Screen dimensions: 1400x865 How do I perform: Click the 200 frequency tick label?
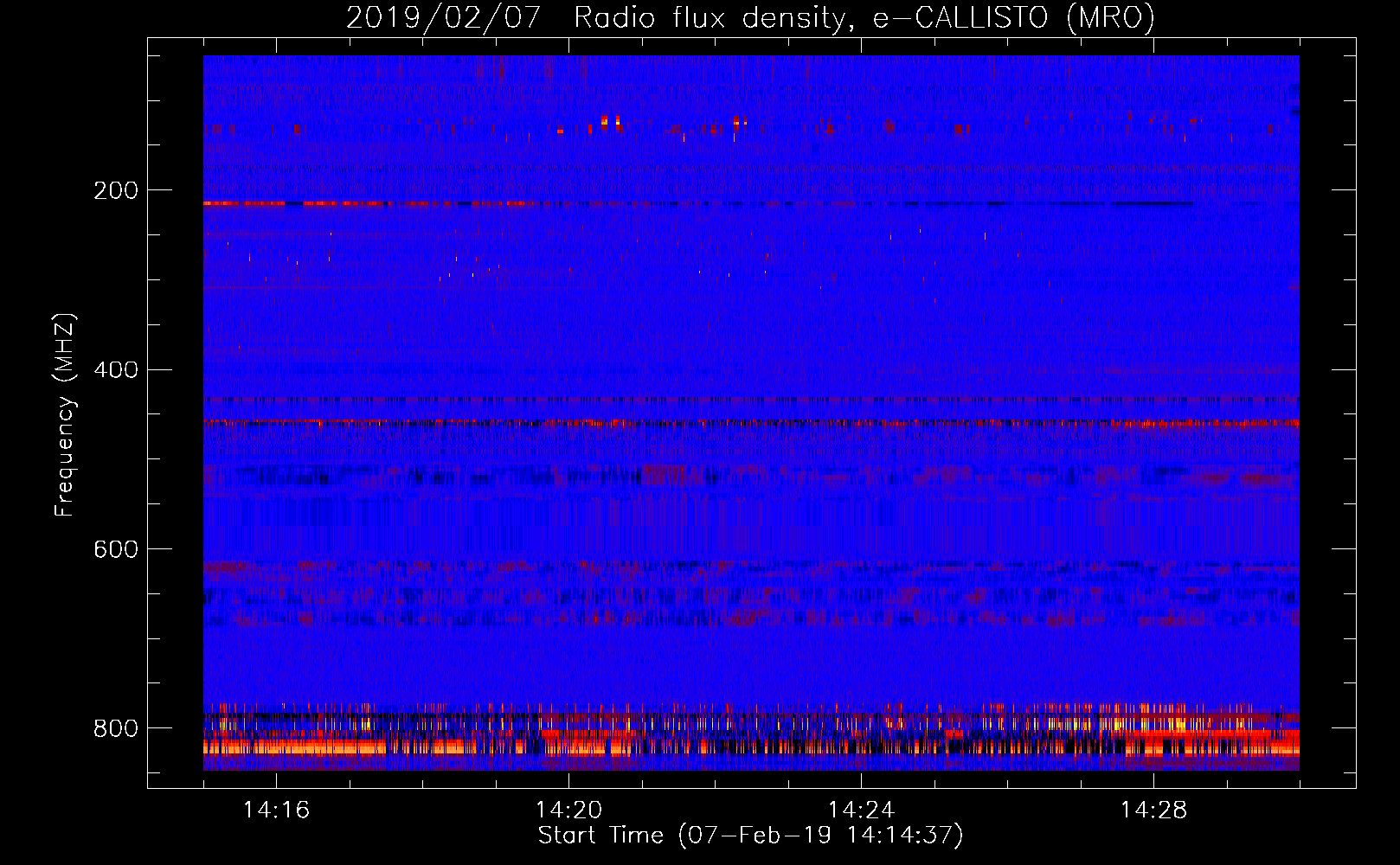tap(115, 190)
